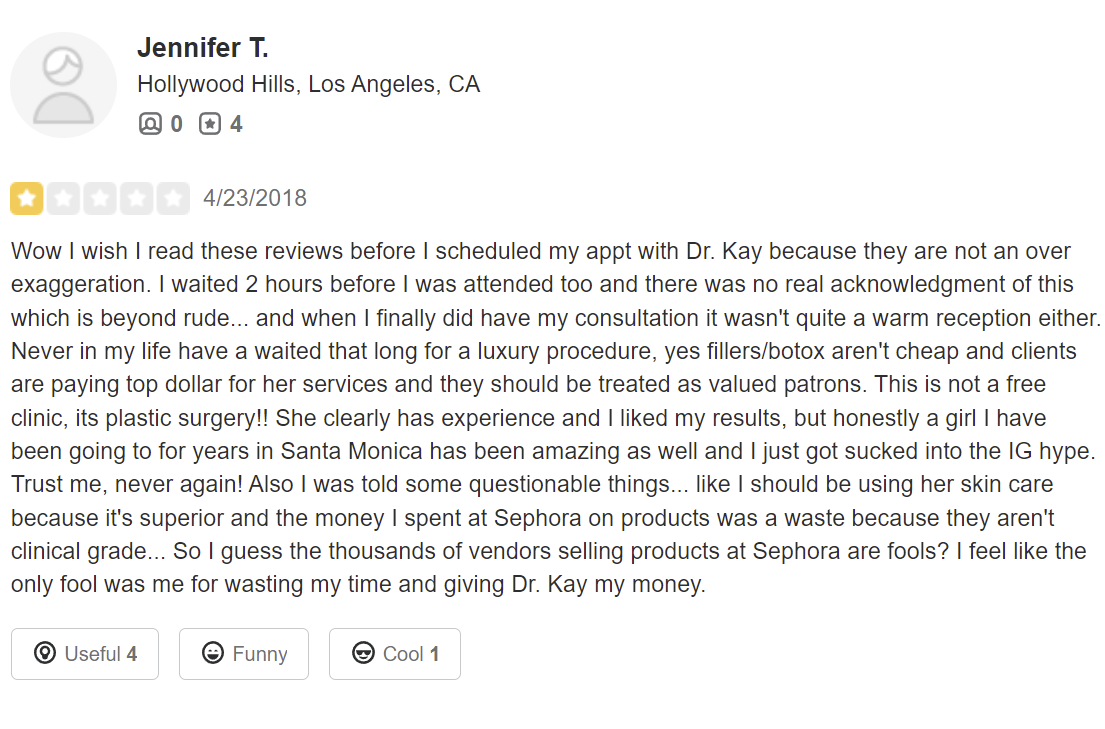Click the friends count icon
The height and width of the screenshot is (729, 1105).
(150, 124)
